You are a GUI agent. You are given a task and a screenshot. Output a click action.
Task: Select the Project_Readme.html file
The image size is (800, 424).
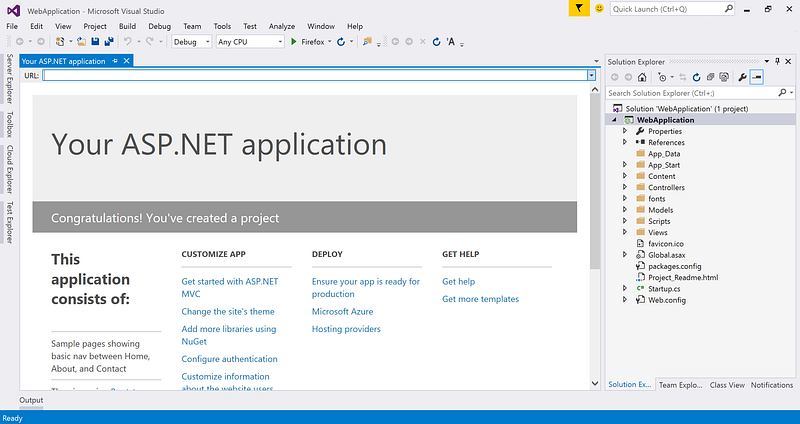pos(683,278)
